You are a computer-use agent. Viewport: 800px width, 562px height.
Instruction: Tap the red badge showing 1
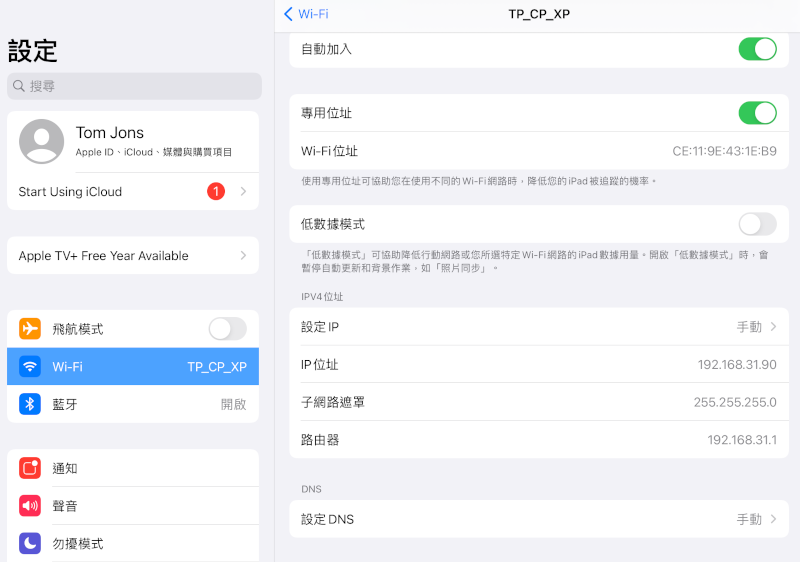(x=216, y=191)
